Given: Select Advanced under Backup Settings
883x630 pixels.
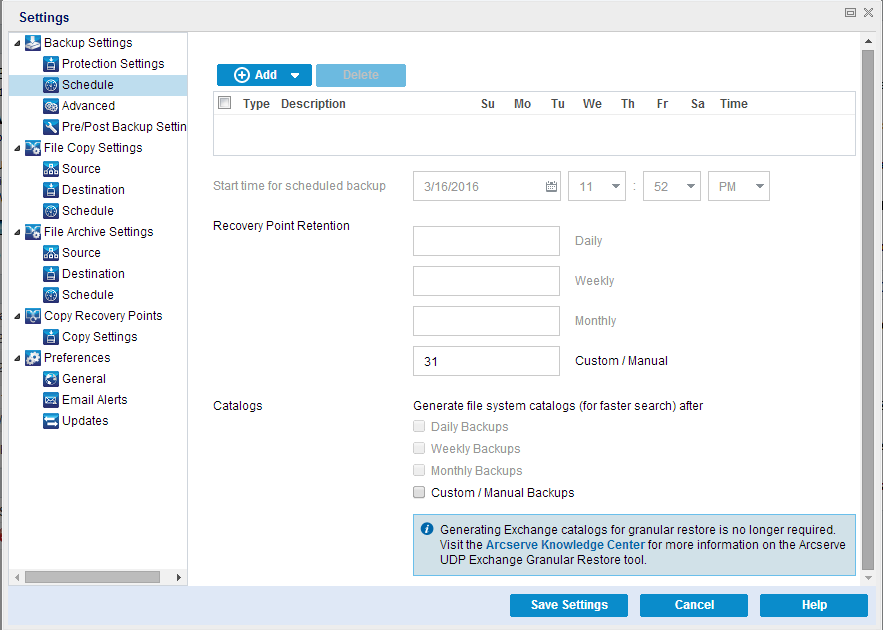Looking at the screenshot, I should pyautogui.click(x=88, y=106).
